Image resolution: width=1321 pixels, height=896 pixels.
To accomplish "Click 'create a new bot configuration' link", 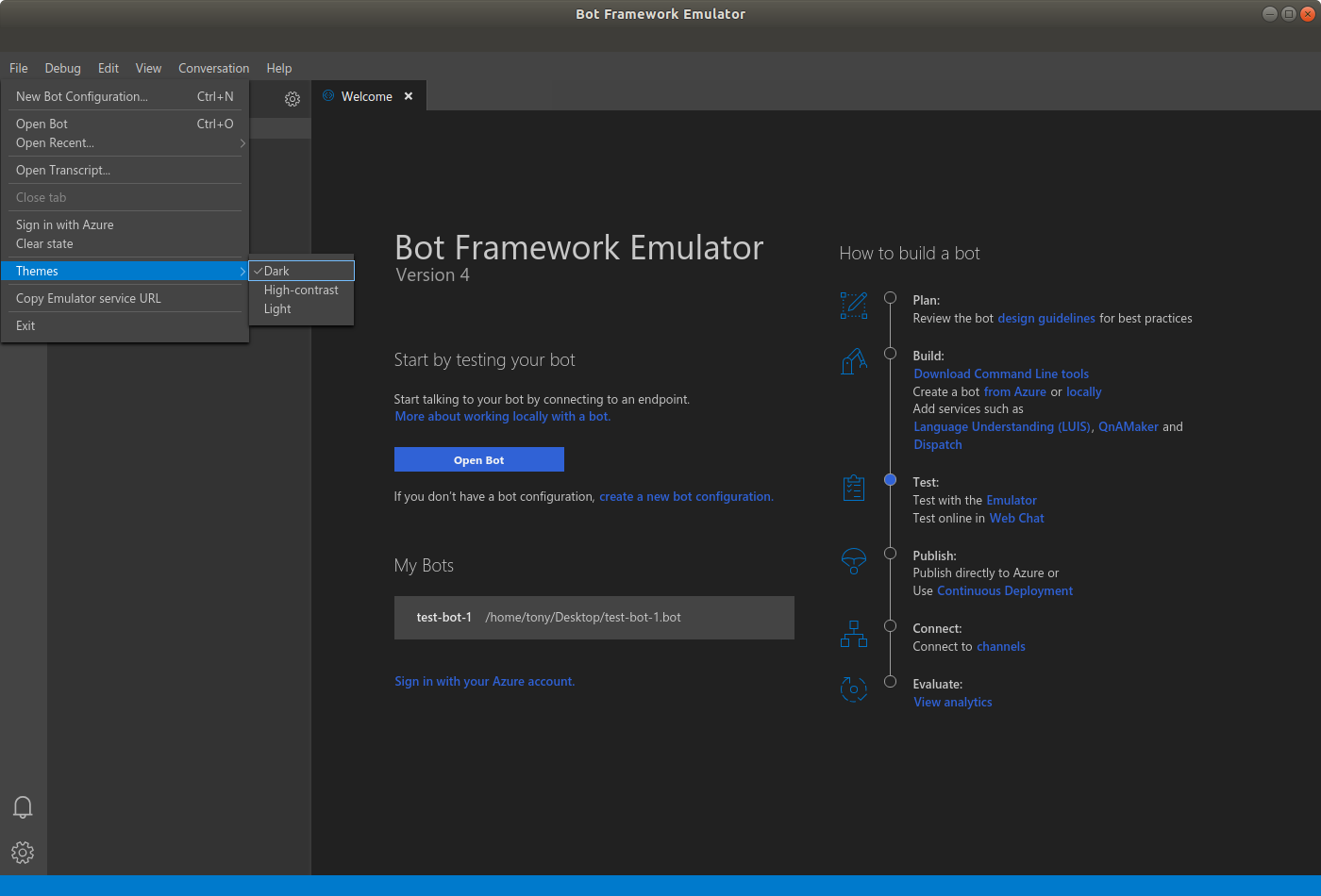I will point(686,496).
